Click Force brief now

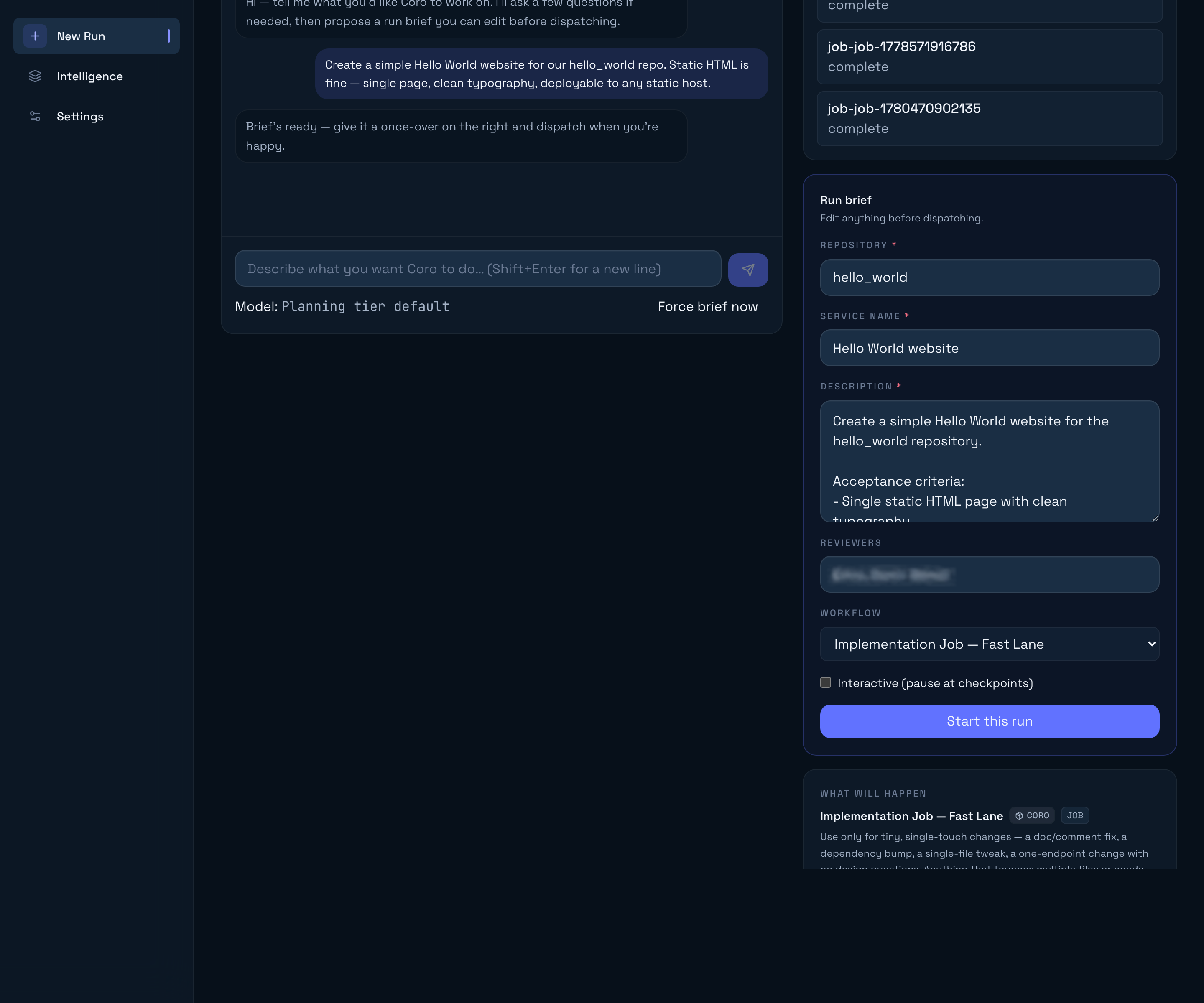(707, 307)
